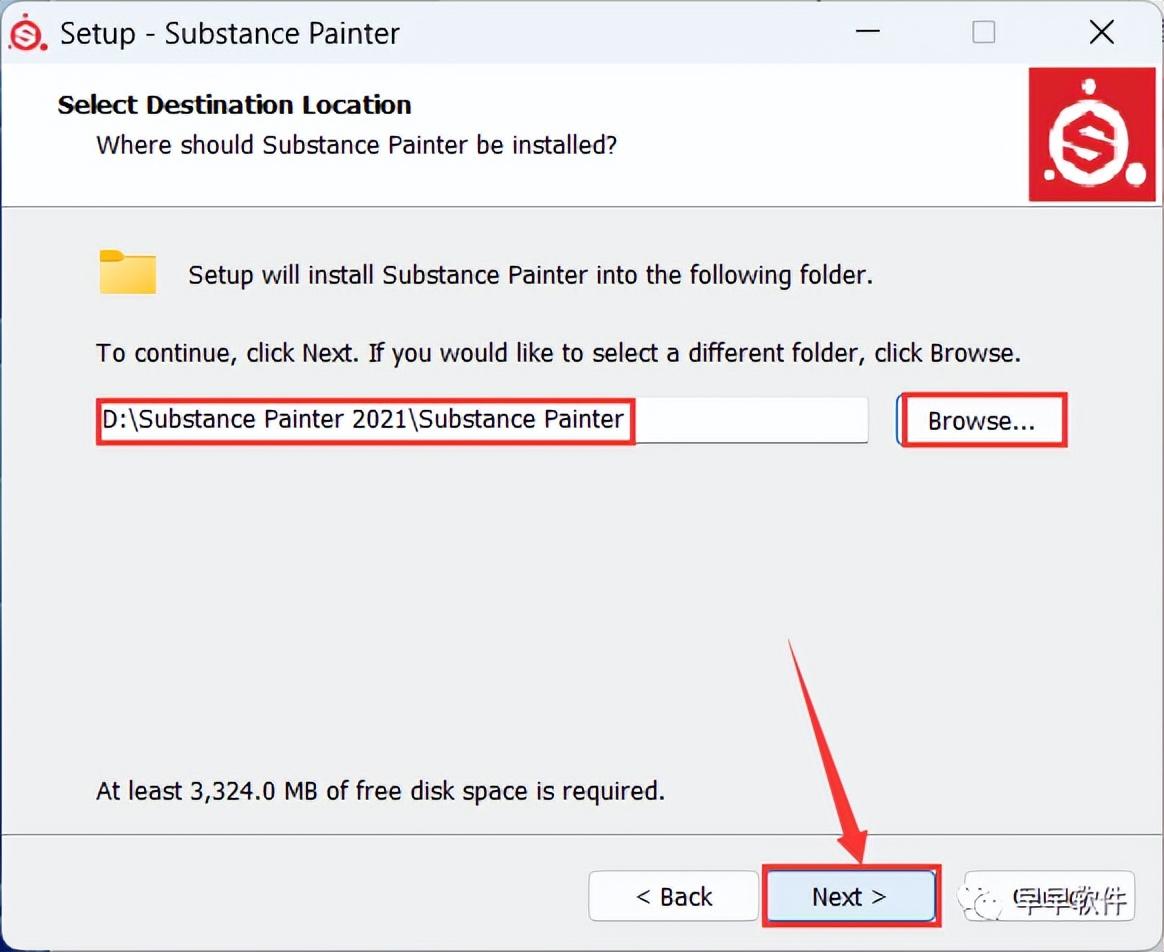
Task: Click "Where should Substance Painter be installed?" text
Action: (356, 145)
